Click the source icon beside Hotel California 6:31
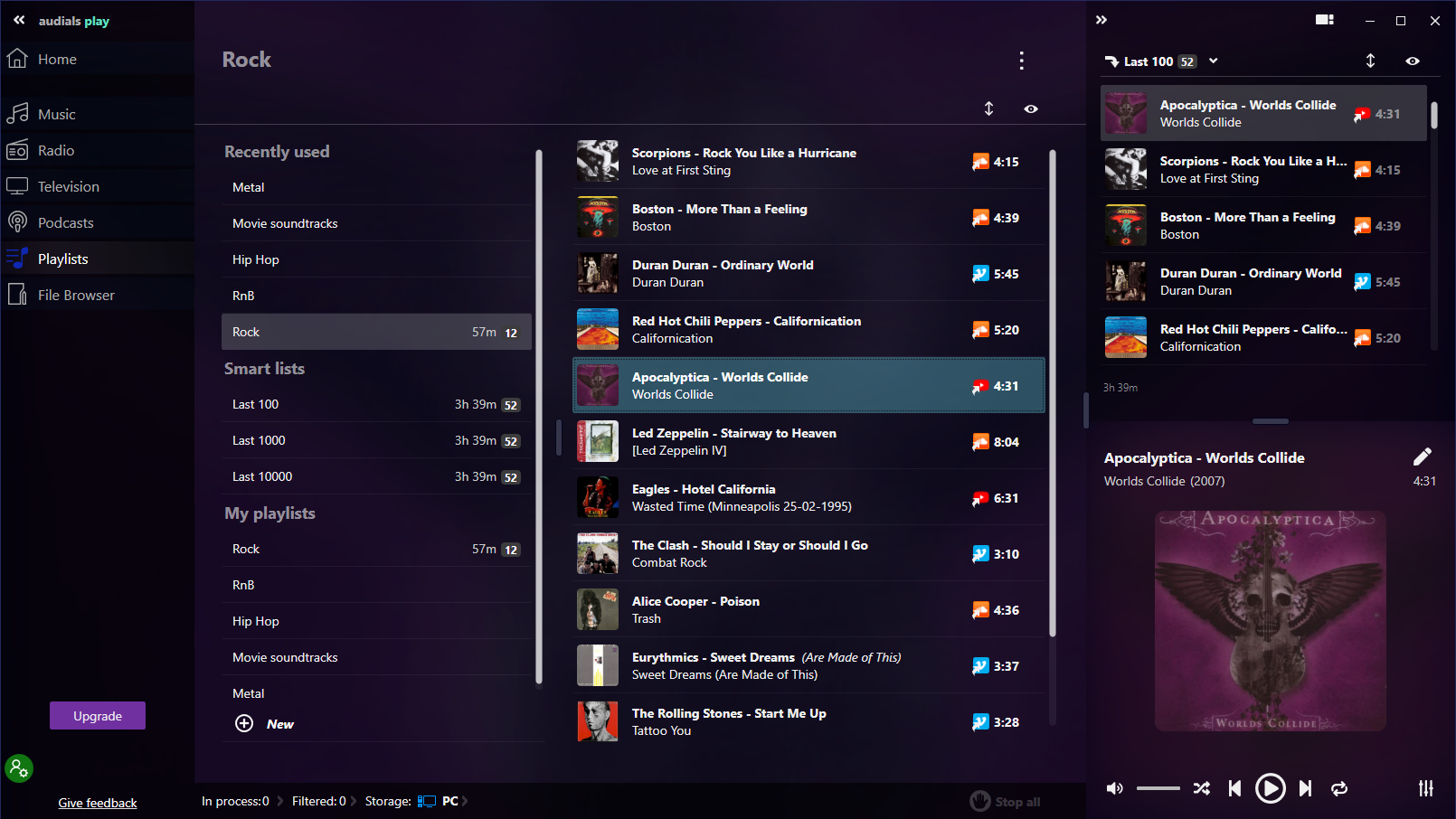 980,498
